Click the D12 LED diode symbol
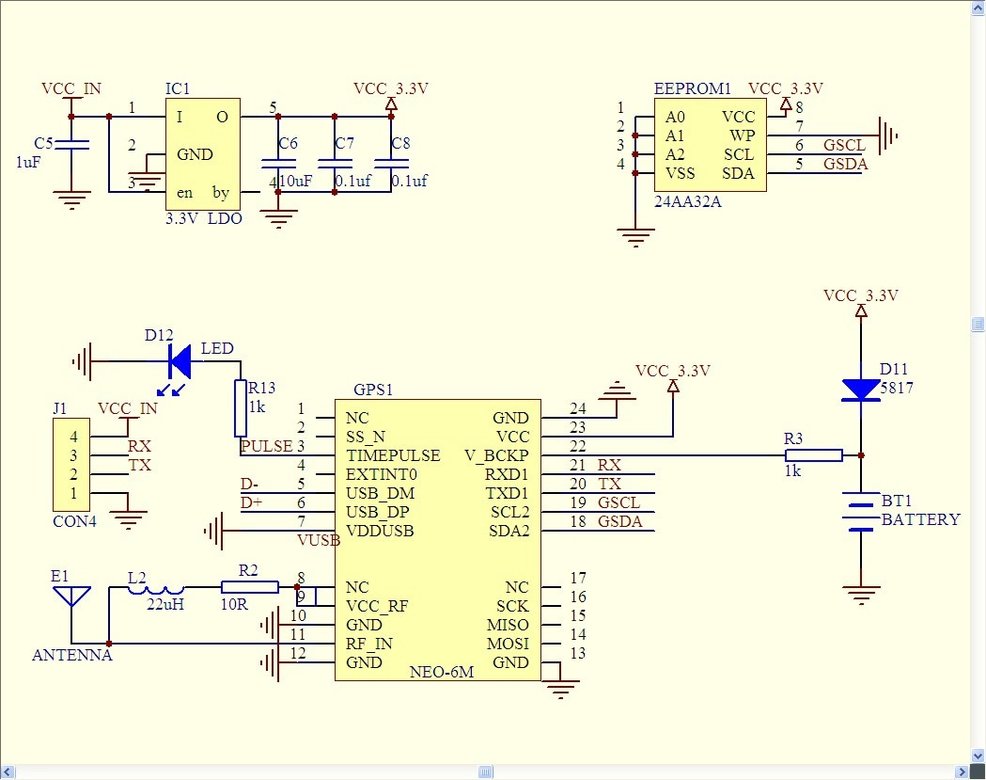Image resolution: width=986 pixels, height=780 pixels. click(180, 362)
